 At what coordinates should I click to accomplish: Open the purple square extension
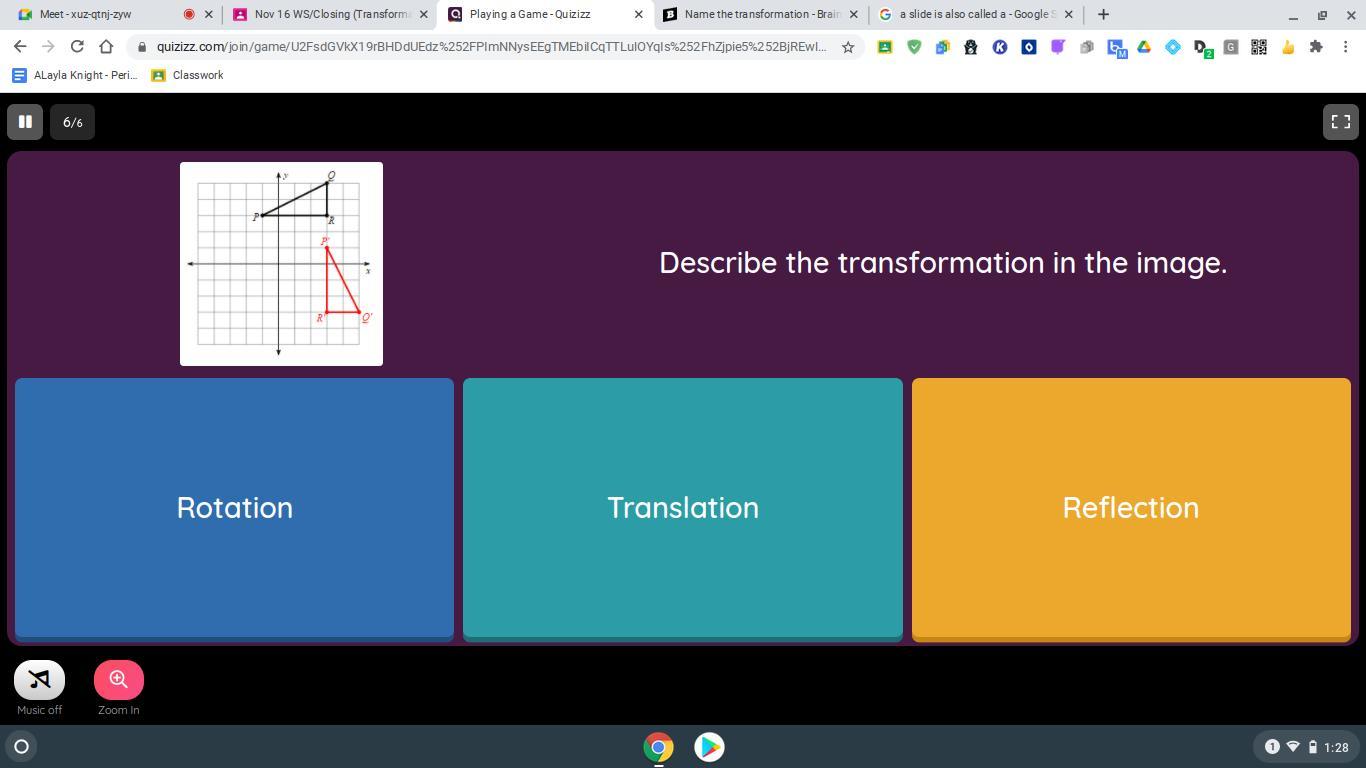click(1057, 47)
